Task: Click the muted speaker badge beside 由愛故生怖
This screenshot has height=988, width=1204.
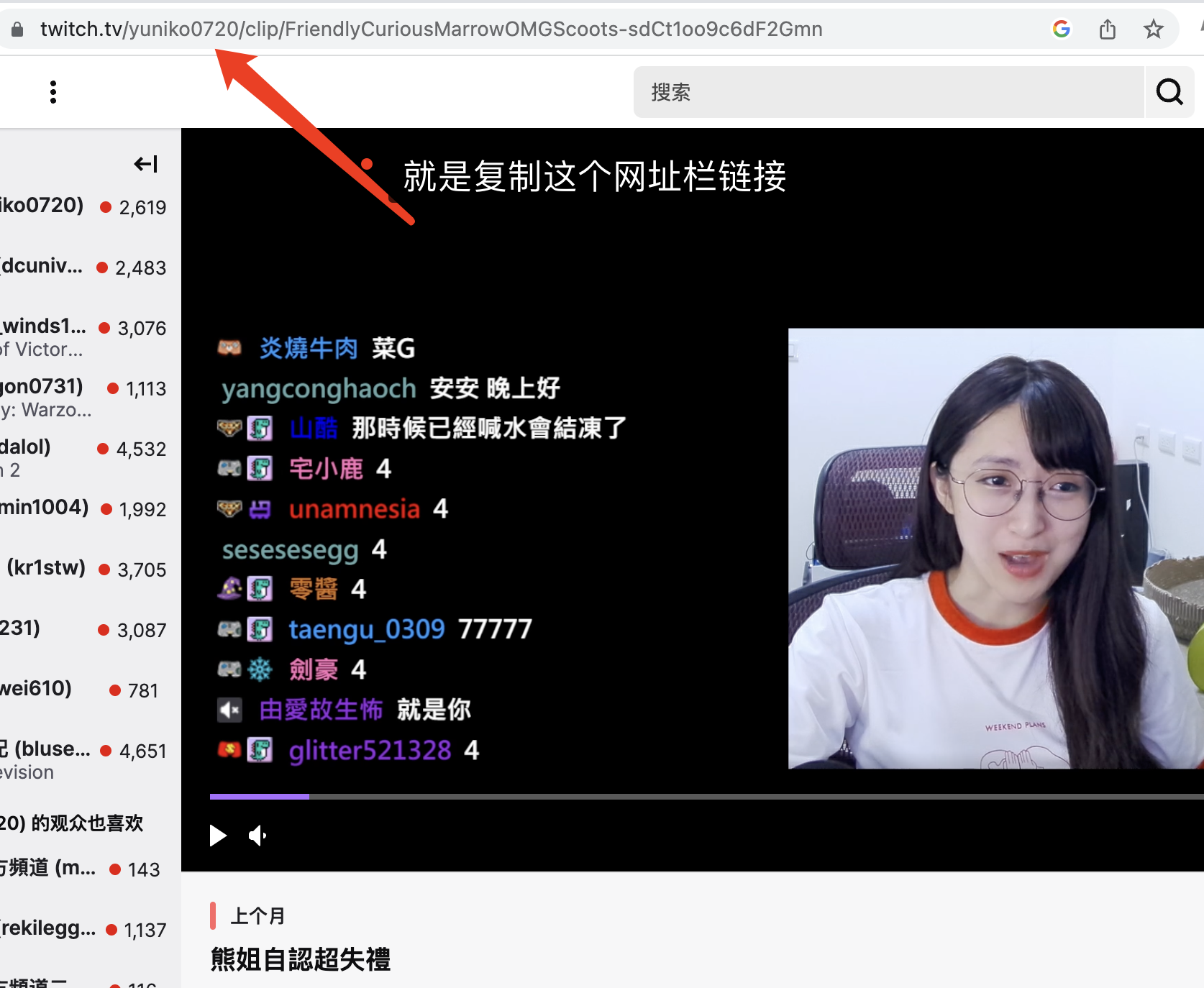Action: coord(230,710)
